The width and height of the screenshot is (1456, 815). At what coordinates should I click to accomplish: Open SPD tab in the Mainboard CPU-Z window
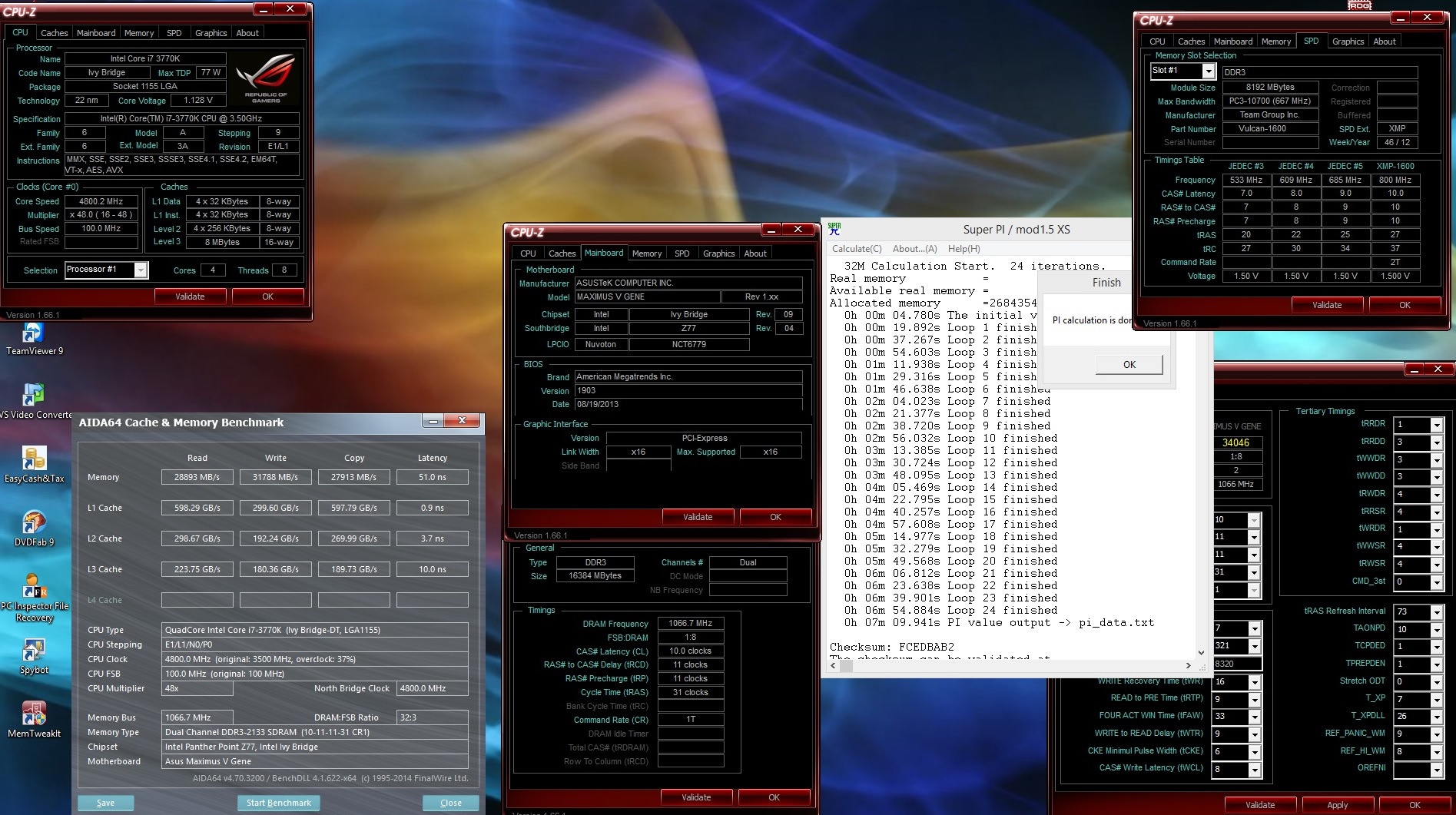click(x=682, y=253)
